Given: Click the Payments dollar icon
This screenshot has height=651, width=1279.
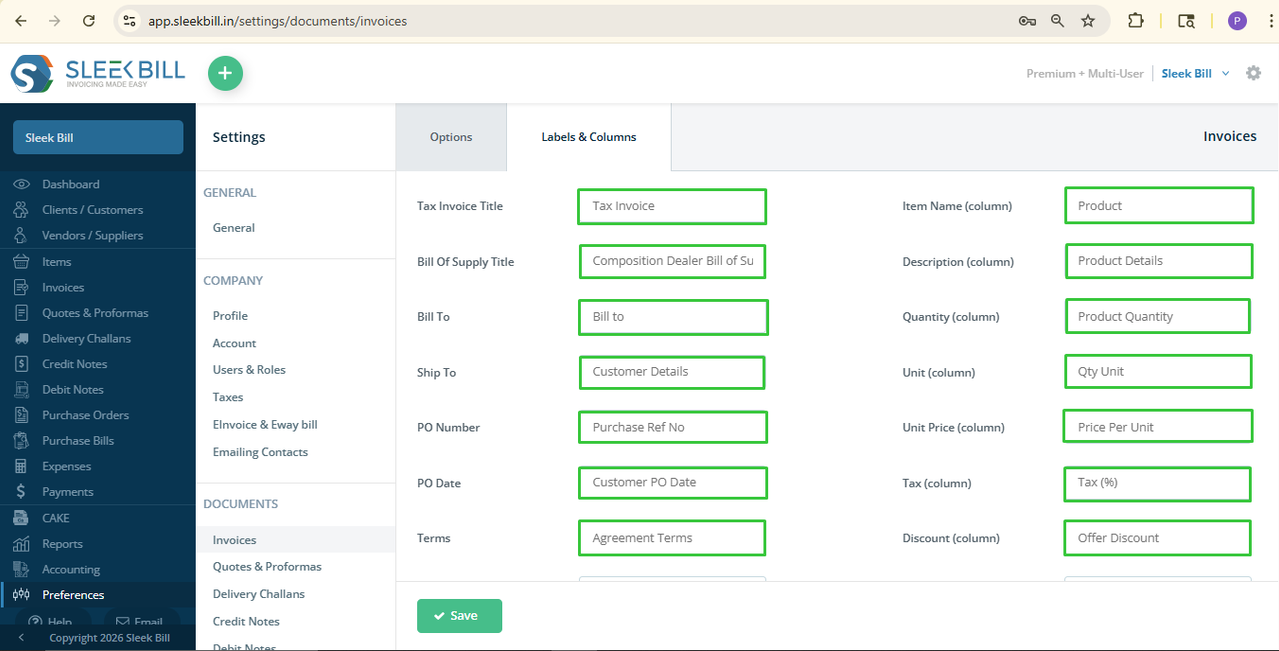Looking at the screenshot, I should click(21, 492).
